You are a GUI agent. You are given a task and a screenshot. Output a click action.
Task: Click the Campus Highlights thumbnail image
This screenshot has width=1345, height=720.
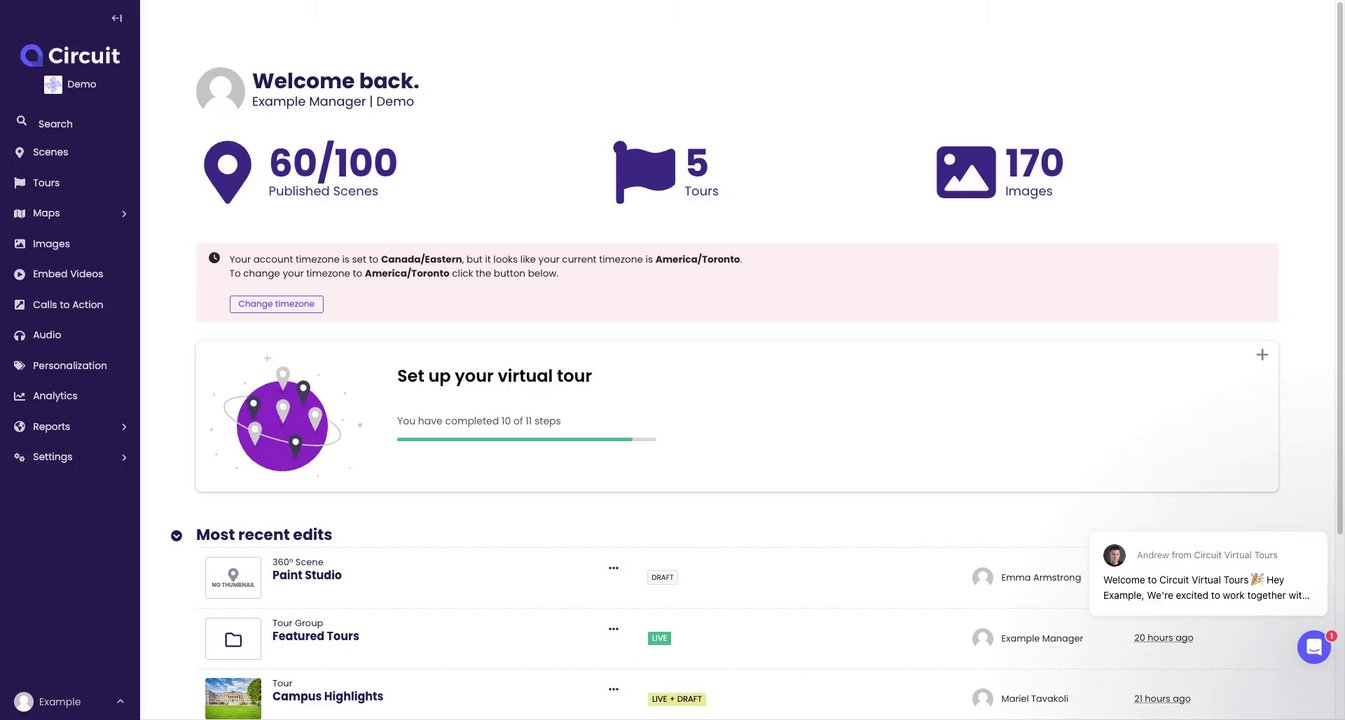tap(233, 698)
